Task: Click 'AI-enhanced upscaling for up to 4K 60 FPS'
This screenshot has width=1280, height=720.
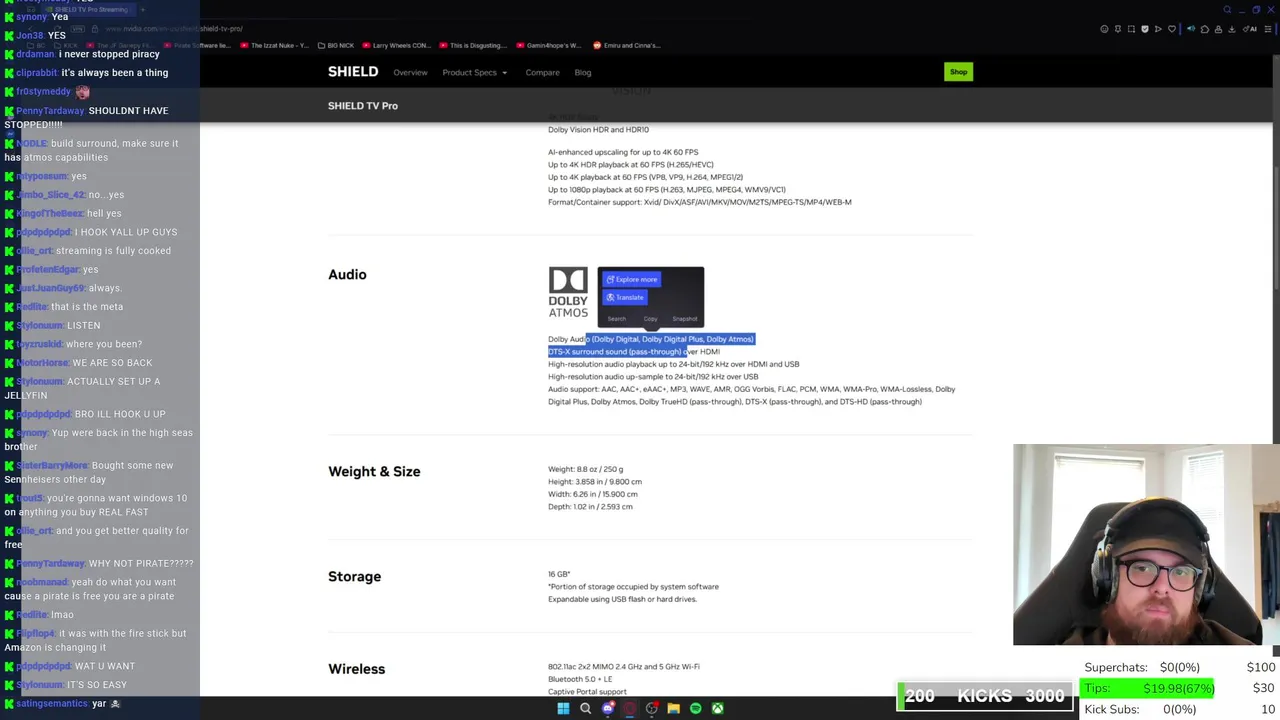Action: tap(623, 152)
